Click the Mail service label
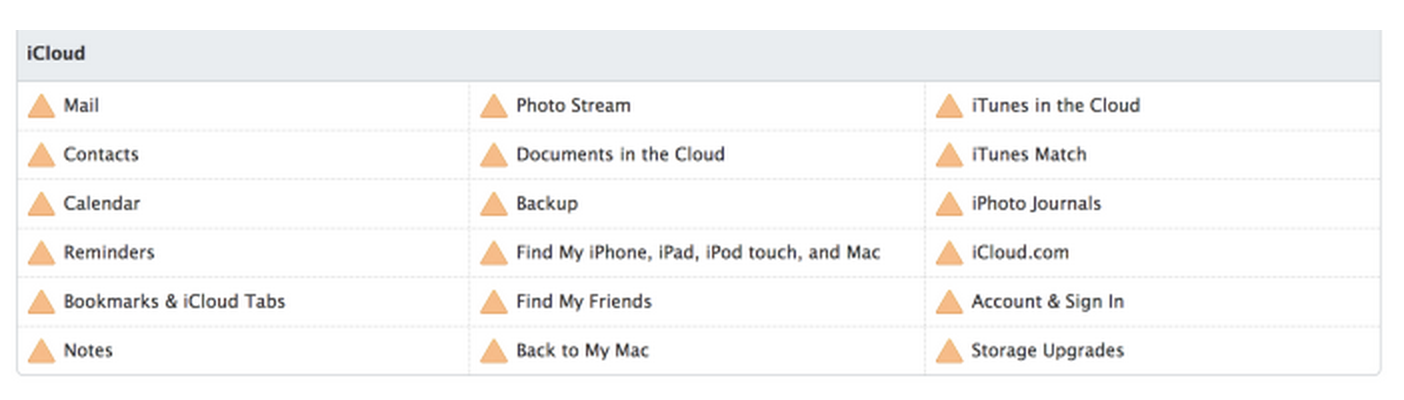The image size is (1404, 400). [81, 106]
